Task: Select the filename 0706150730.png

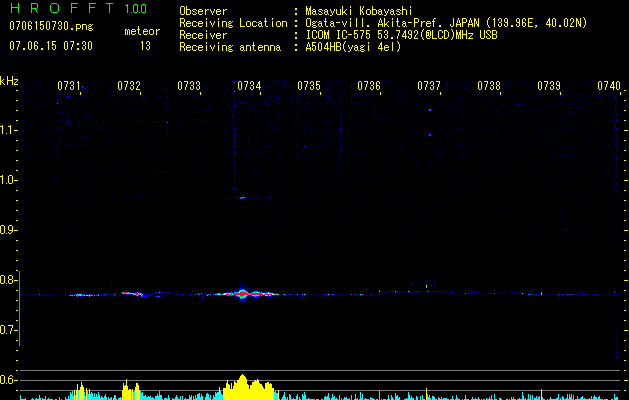Action: pos(51,26)
